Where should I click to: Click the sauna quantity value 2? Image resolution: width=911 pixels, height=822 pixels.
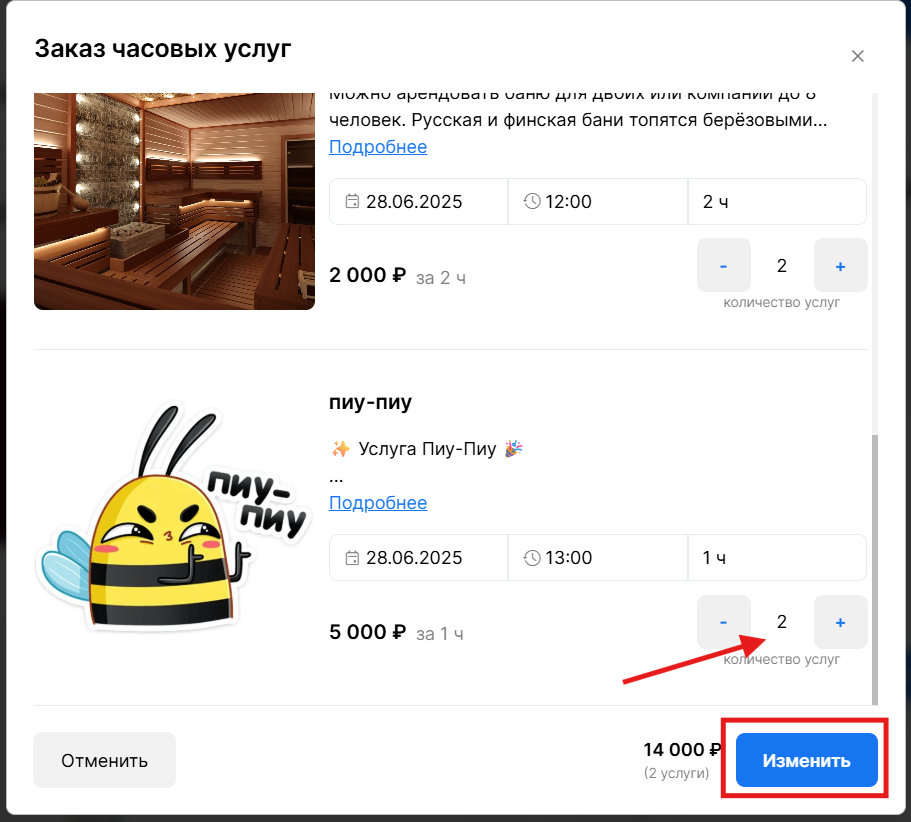(782, 265)
